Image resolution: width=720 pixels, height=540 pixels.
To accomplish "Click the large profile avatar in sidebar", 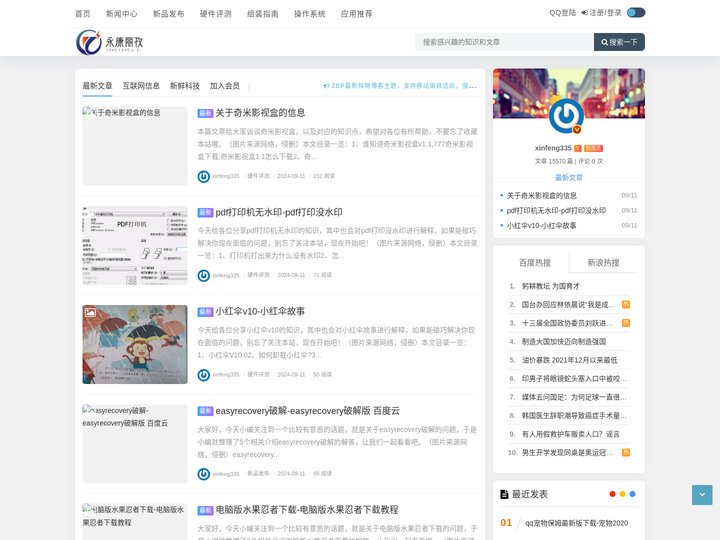I will click(x=566, y=116).
